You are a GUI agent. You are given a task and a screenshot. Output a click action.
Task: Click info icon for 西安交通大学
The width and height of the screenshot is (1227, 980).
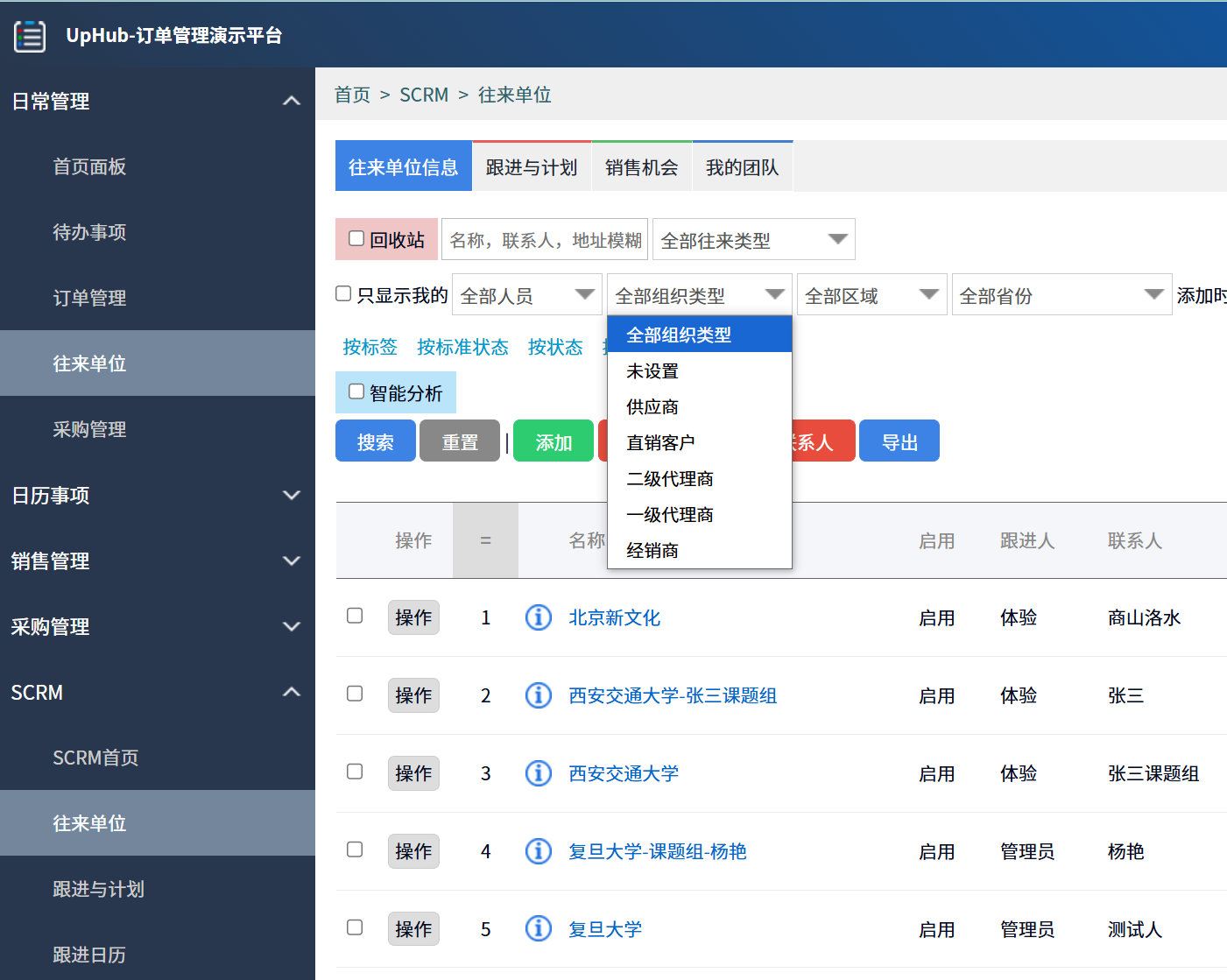(x=538, y=773)
